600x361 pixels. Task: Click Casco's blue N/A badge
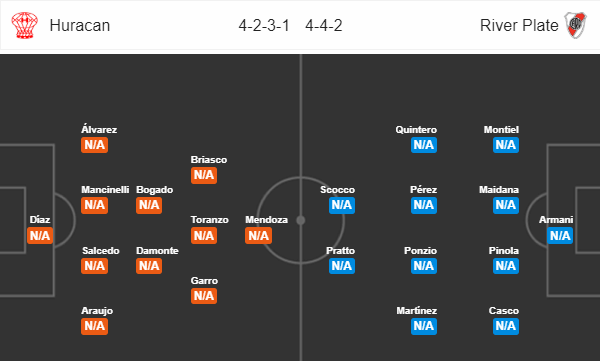[x=505, y=326]
